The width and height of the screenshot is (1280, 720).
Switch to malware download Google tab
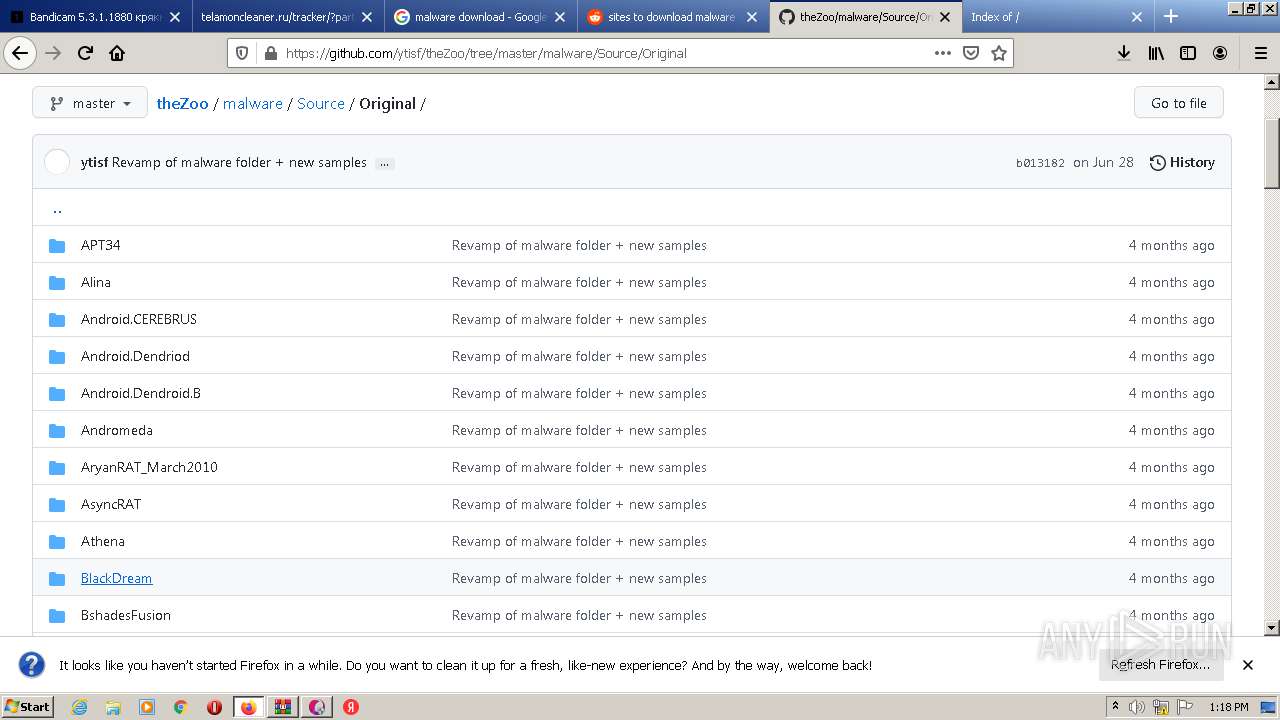480,16
